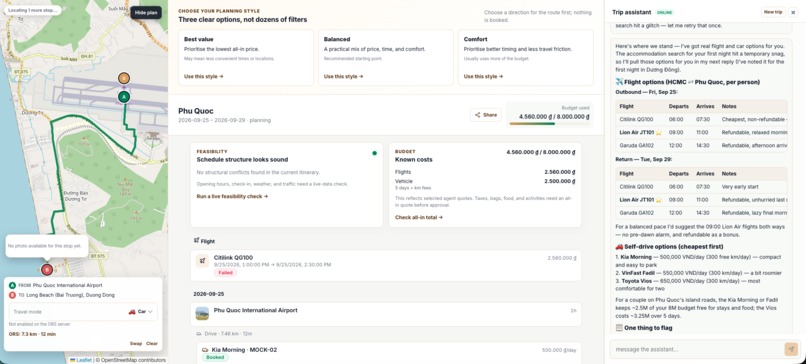Click the star beside outbound Lion Air JT101
Screen dimensions: 806x364
pos(658,132)
